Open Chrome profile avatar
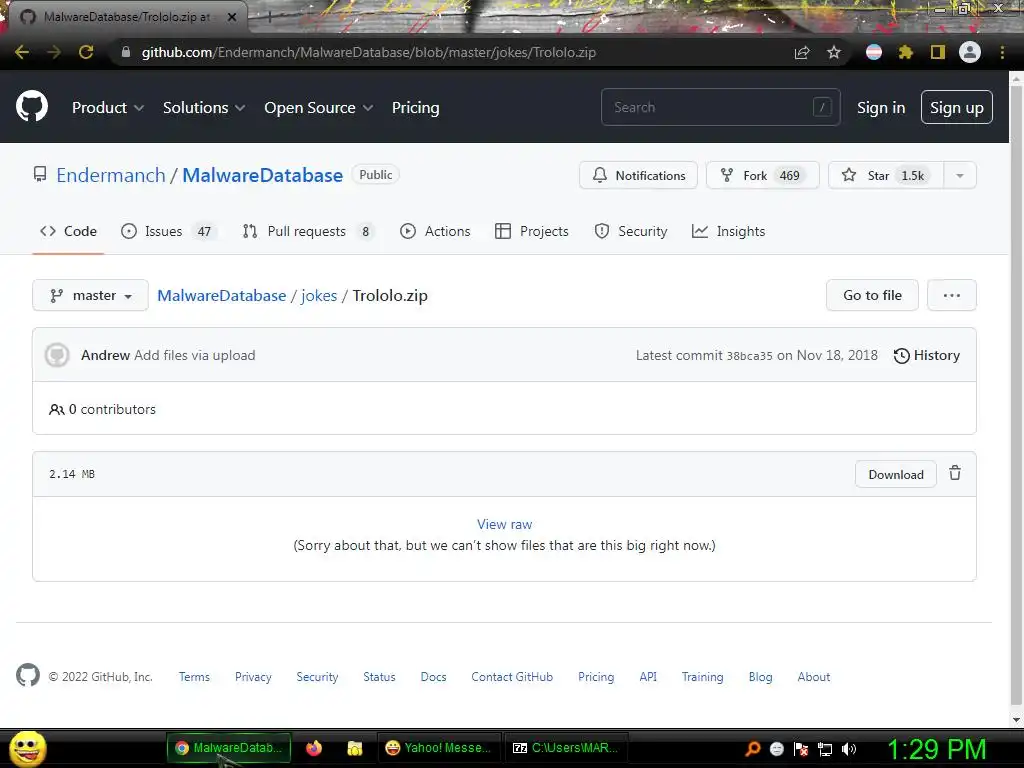1024x768 pixels. point(970,52)
